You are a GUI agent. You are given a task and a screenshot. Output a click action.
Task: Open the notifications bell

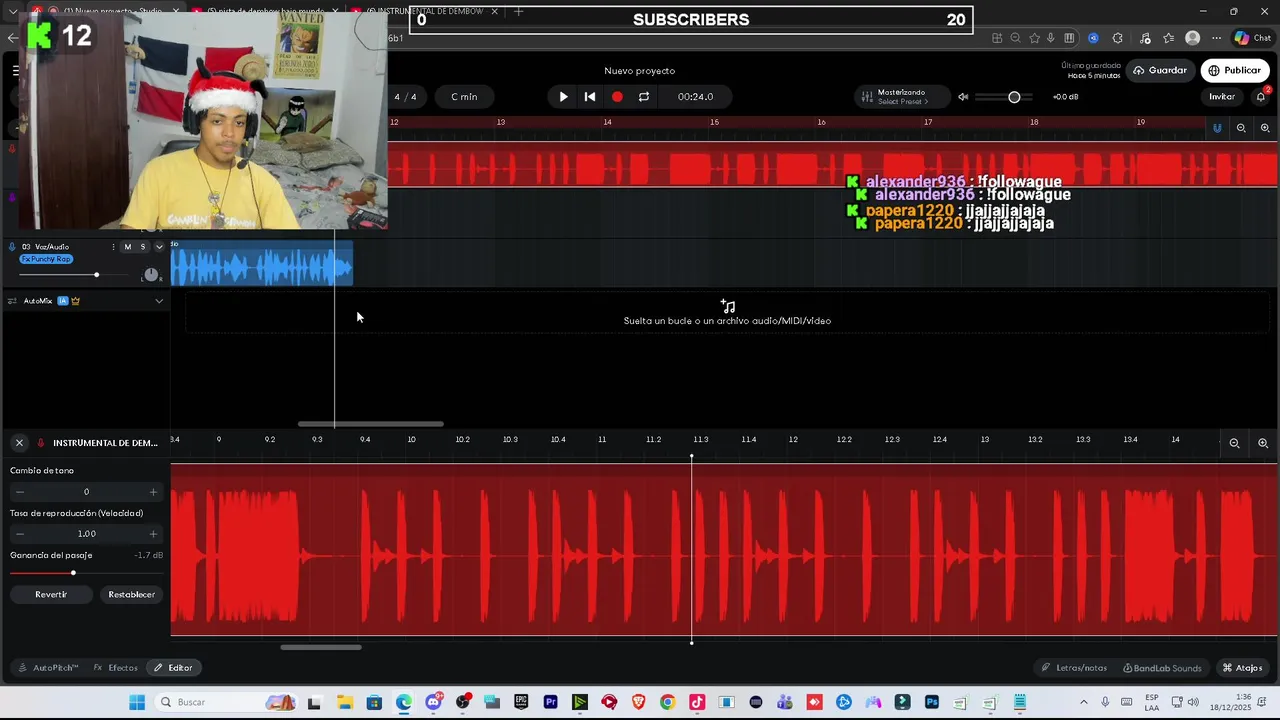1261,97
